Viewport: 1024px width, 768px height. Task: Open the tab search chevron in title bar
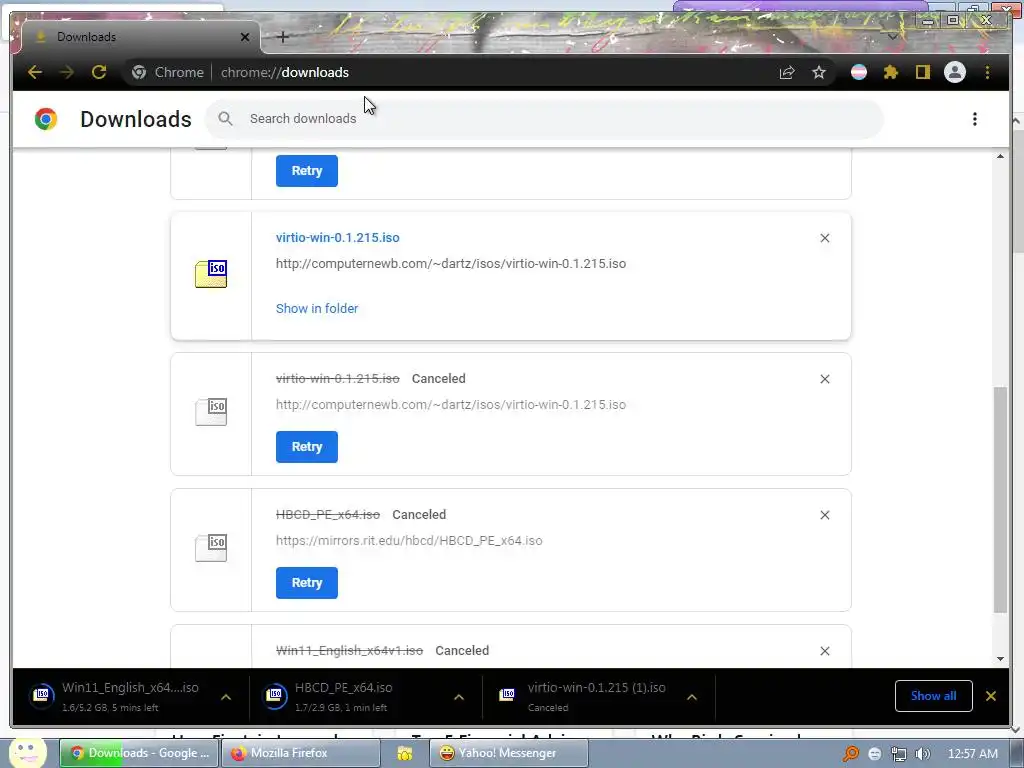[893, 37]
